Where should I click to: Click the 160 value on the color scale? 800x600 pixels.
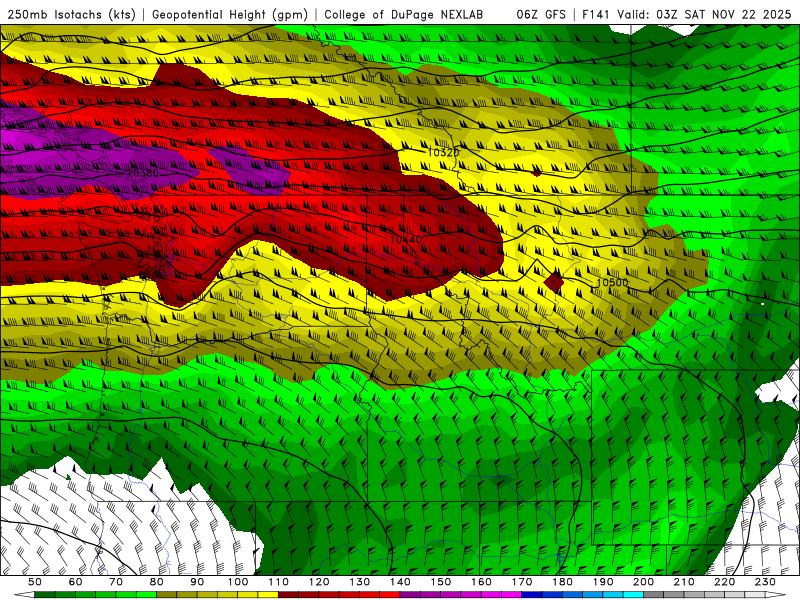481,582
